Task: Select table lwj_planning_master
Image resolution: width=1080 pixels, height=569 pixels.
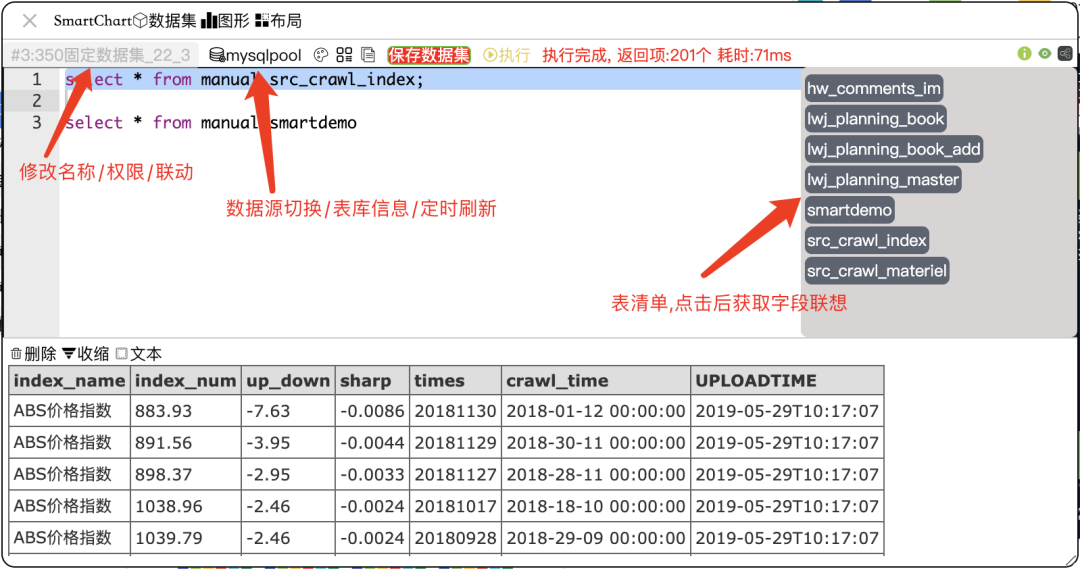Action: pos(882,180)
